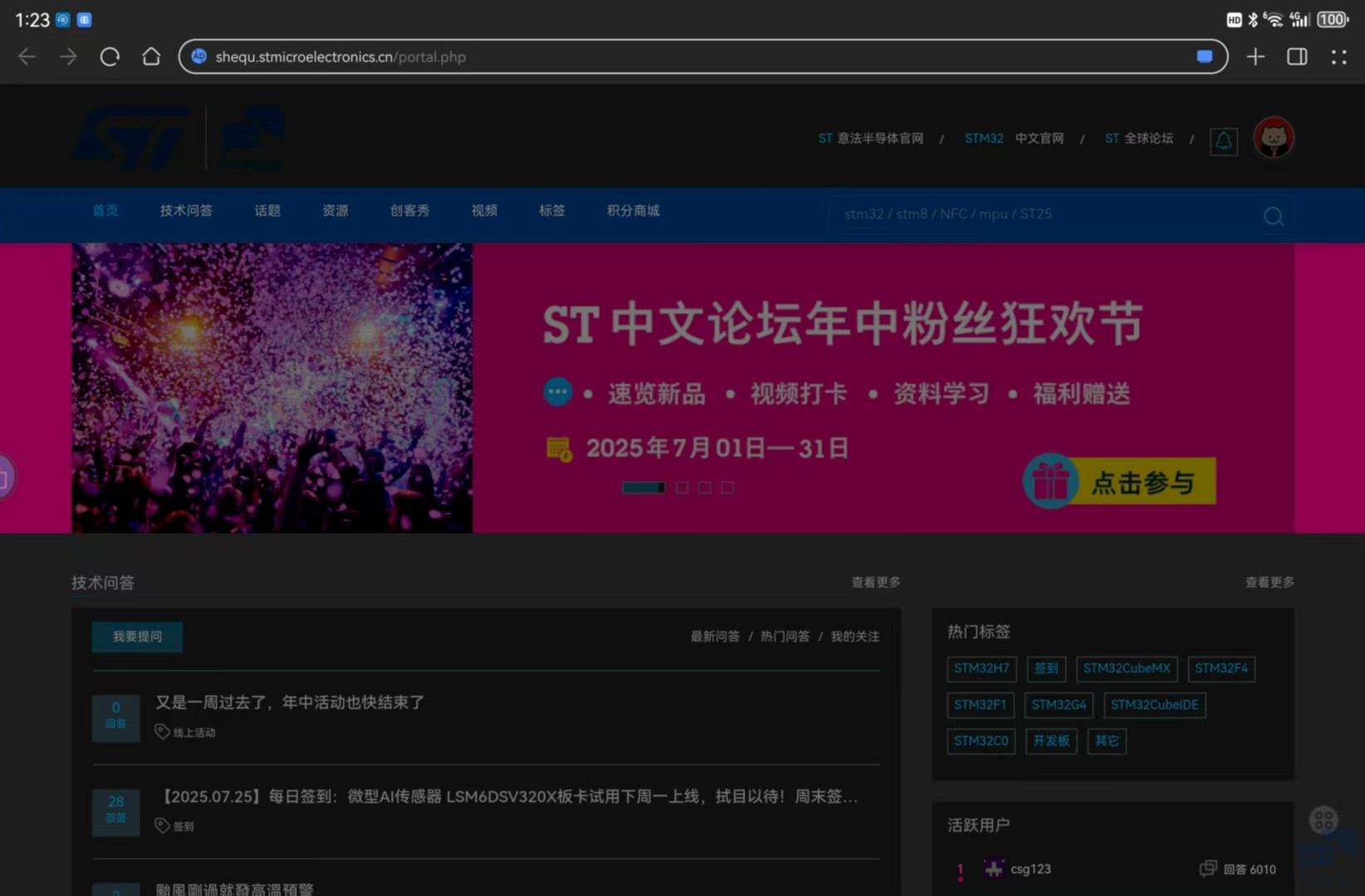Image resolution: width=1365 pixels, height=896 pixels.
Task: Click 查看更多 for 技术问答 section
Action: point(876,582)
